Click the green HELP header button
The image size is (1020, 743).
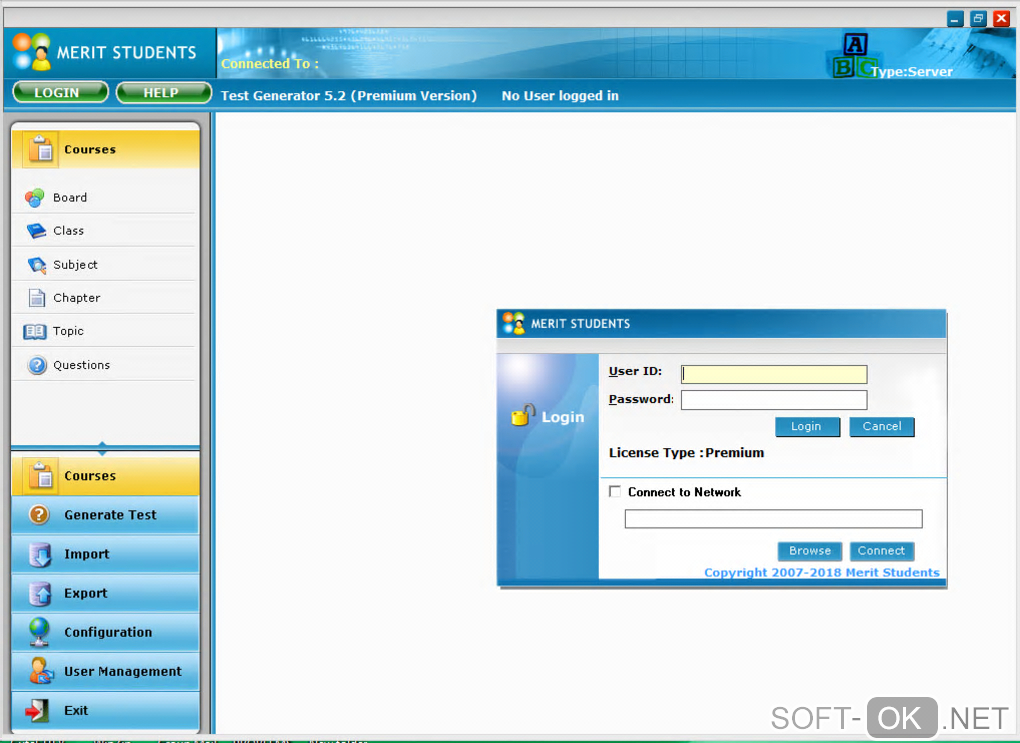pos(164,92)
